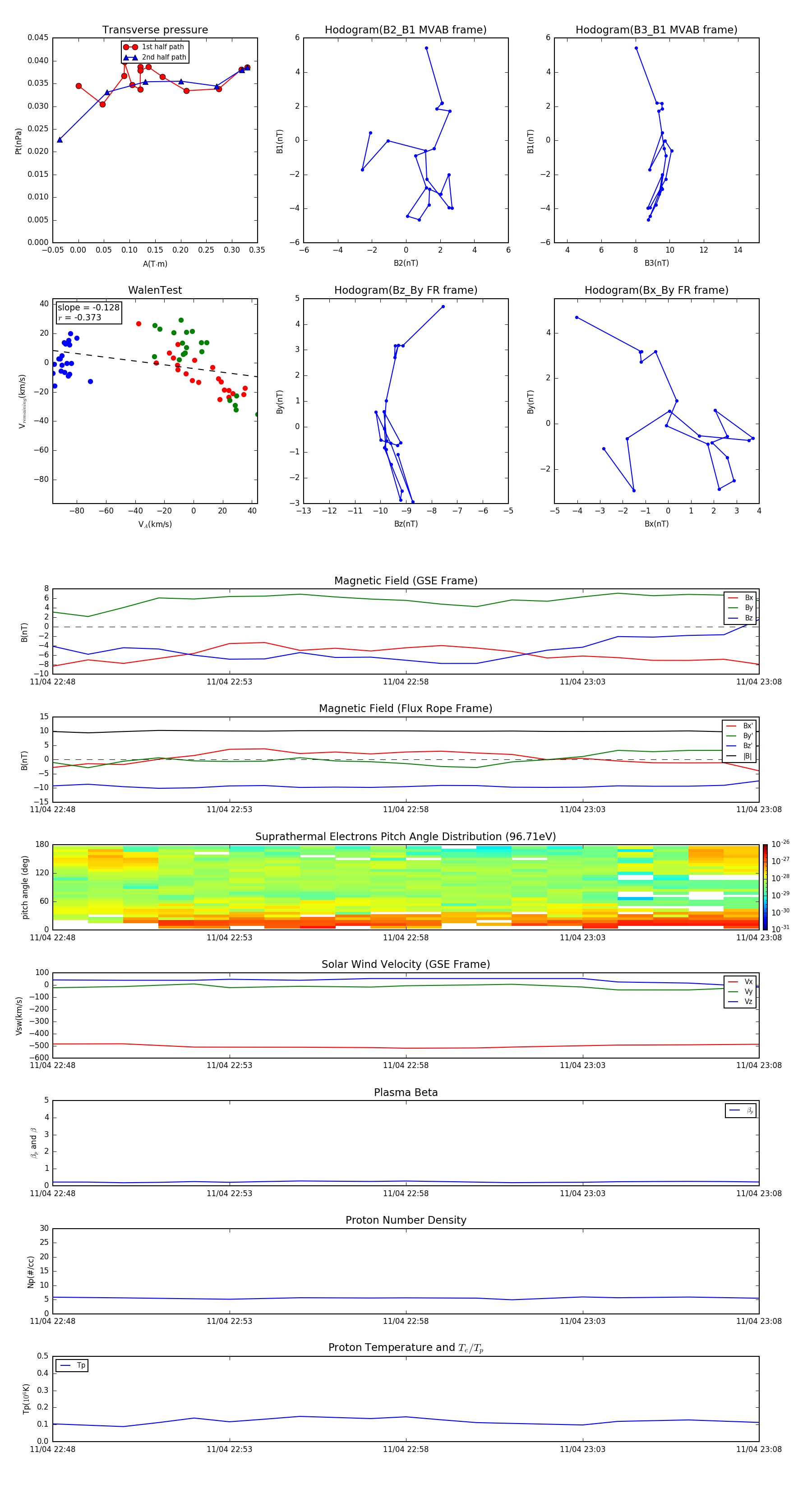812x1489 pixels.
Task: Click the '1st half path' legend entry
Action: click(154, 47)
